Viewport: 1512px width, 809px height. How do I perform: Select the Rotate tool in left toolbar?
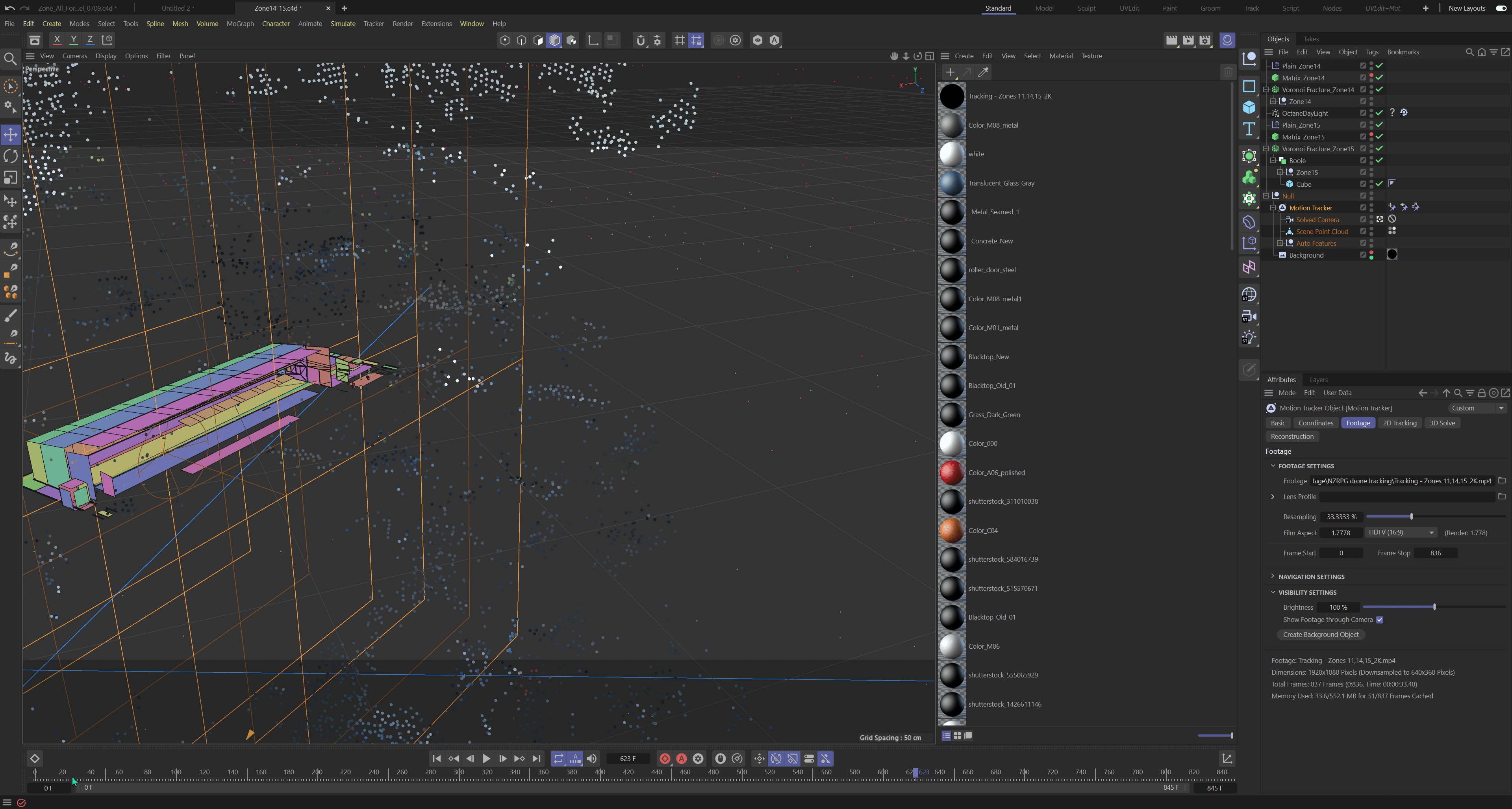(11, 156)
